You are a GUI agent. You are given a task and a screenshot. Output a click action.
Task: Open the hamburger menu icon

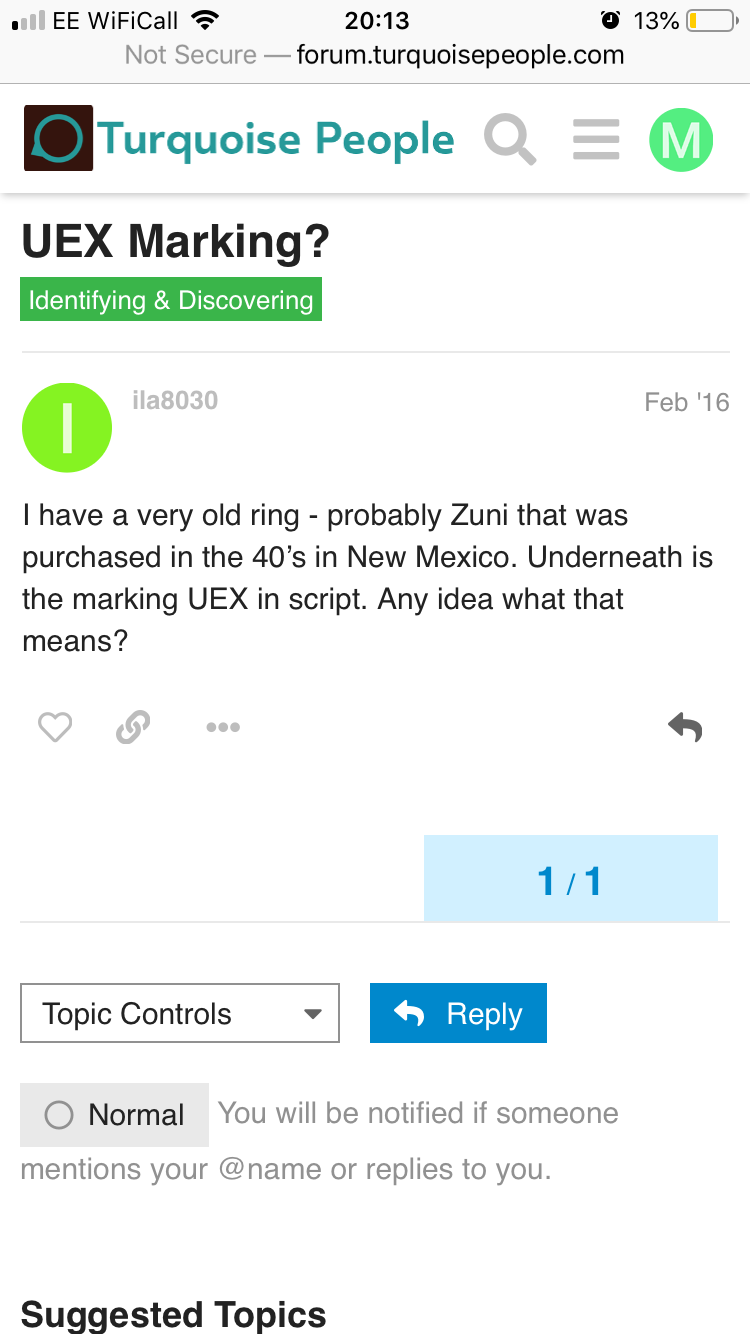tap(596, 139)
